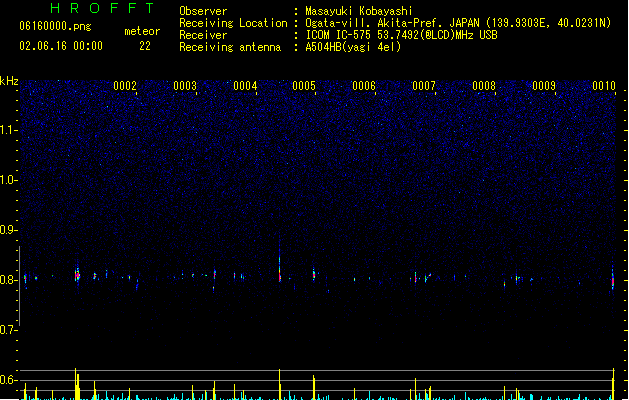Click the date stamp 02.06.16 00:00

pos(61,46)
